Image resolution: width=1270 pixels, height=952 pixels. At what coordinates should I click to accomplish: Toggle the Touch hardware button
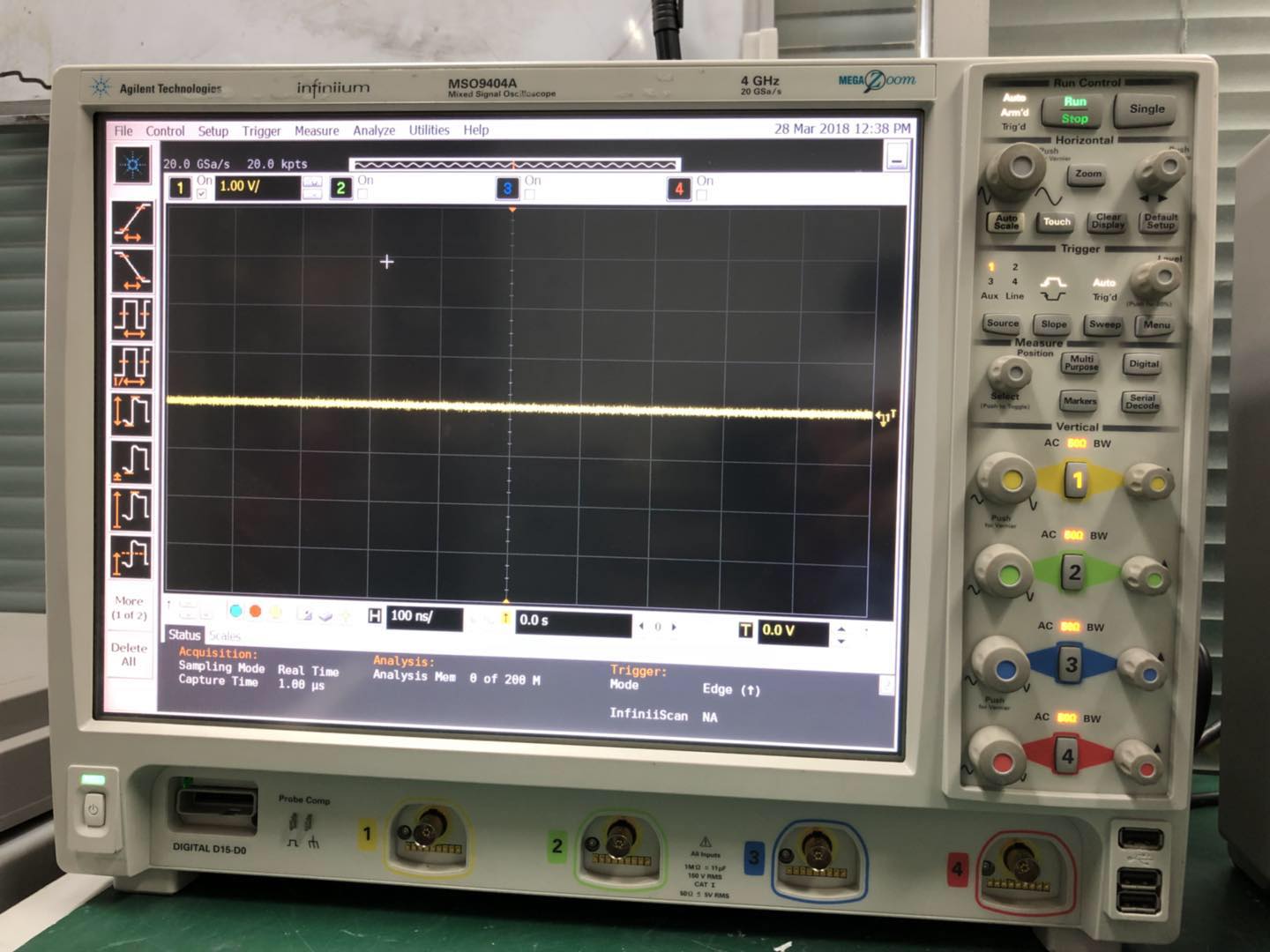click(x=1057, y=222)
